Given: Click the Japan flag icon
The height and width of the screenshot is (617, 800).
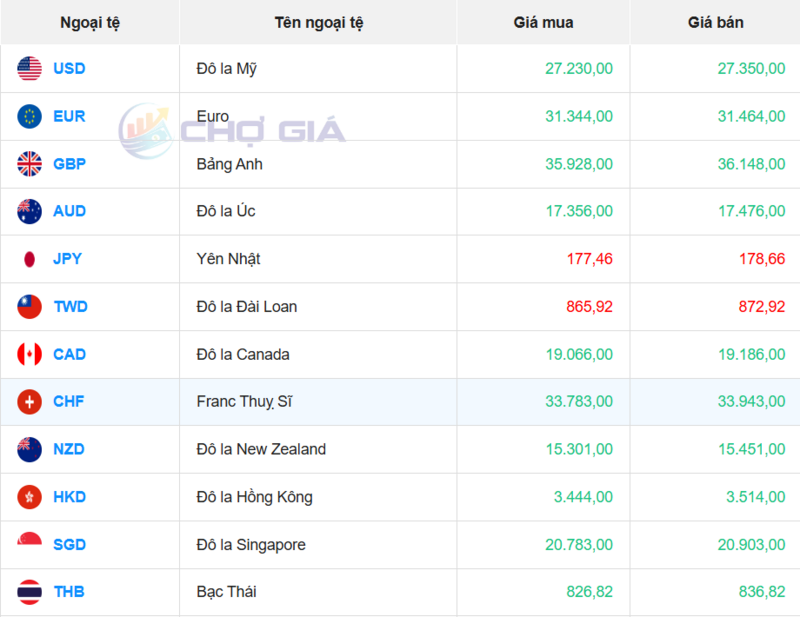Looking at the screenshot, I should (29, 259).
